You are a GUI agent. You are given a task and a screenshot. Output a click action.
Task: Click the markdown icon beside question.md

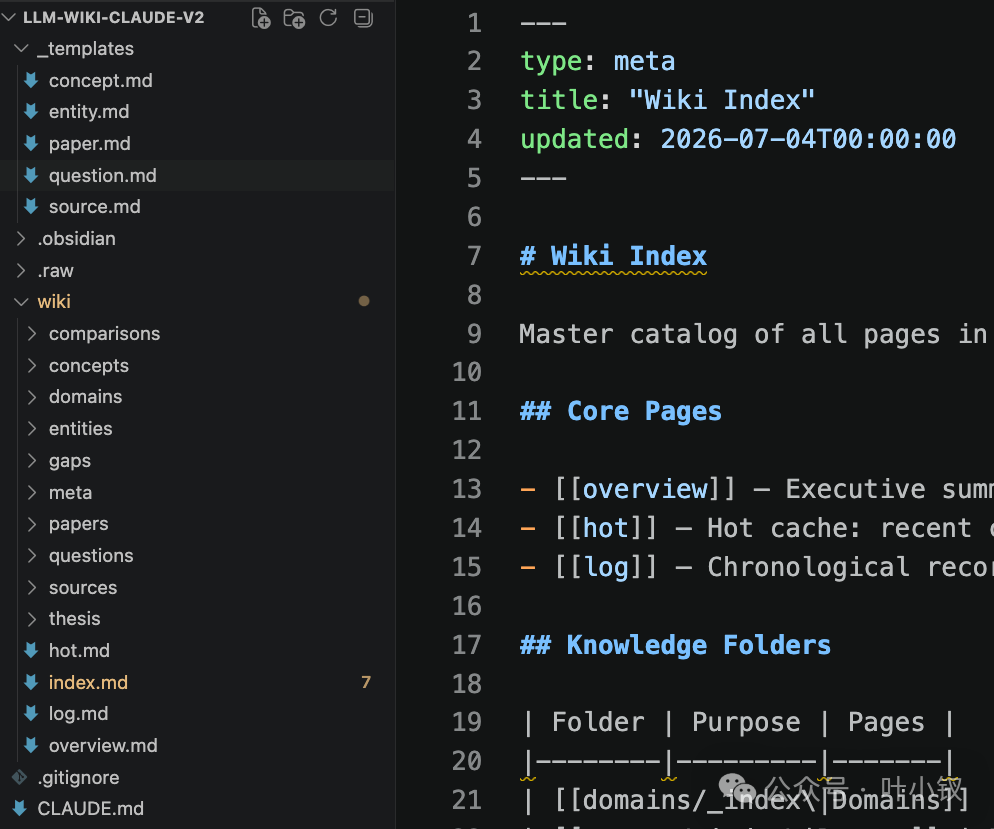[x=31, y=175]
